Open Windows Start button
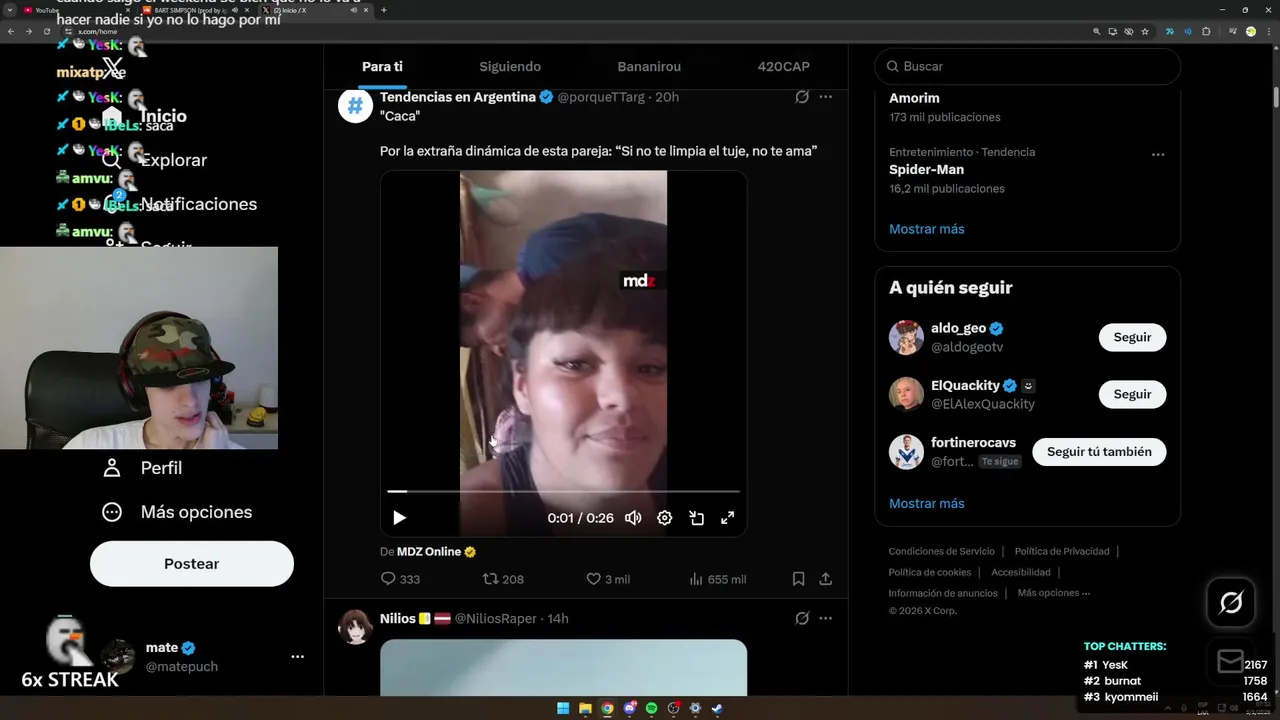This screenshot has width=1280, height=720. pos(563,708)
